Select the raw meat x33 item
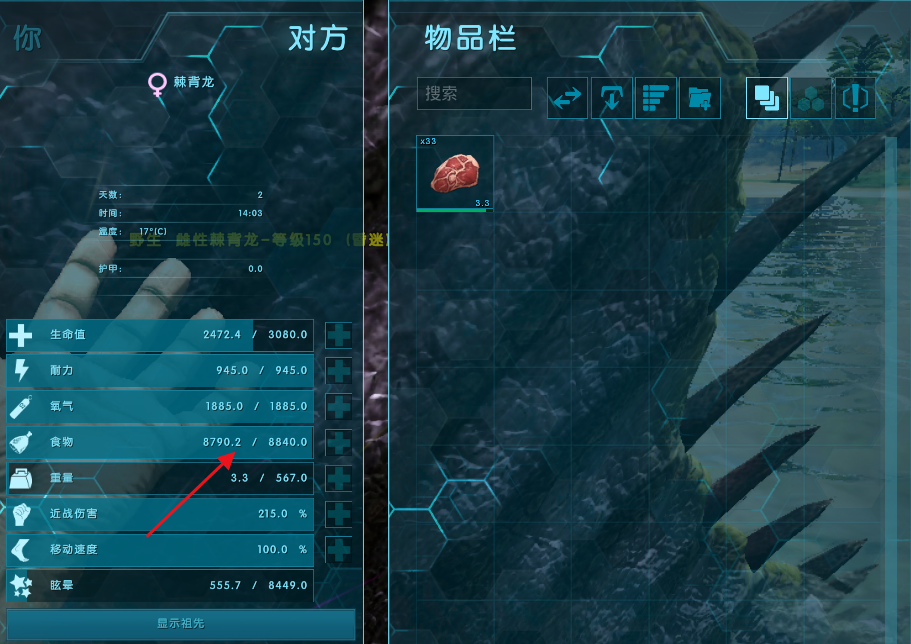 click(x=455, y=173)
